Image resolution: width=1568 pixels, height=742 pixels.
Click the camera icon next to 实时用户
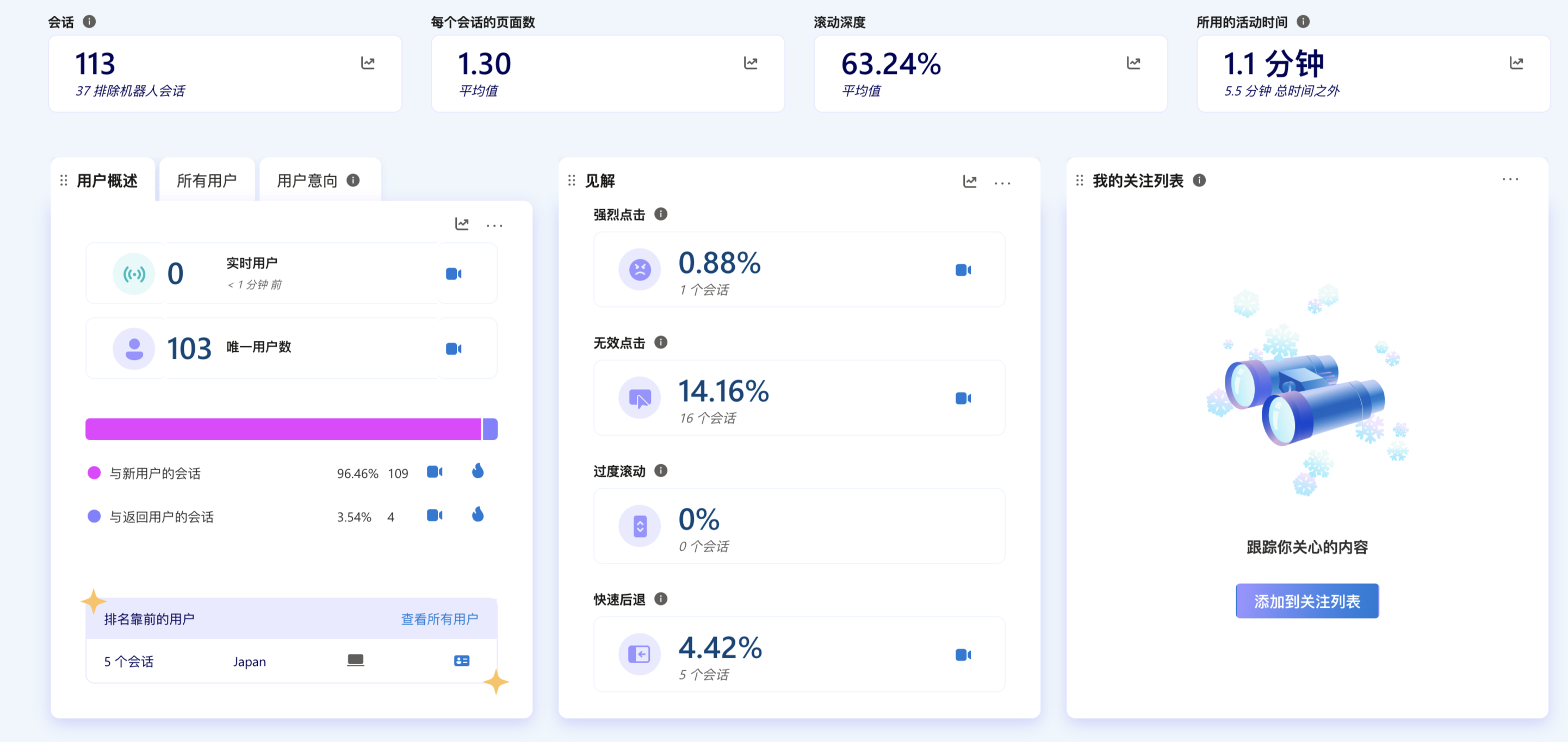point(453,273)
